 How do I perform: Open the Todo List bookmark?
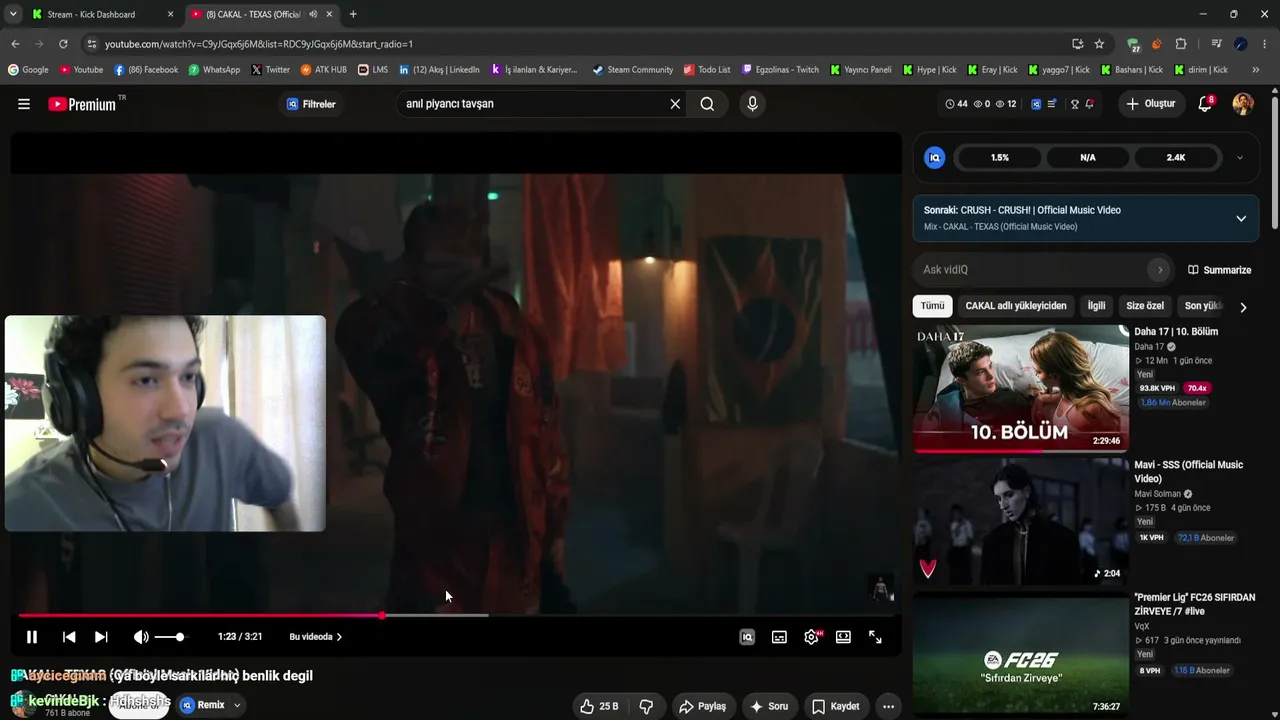point(707,70)
